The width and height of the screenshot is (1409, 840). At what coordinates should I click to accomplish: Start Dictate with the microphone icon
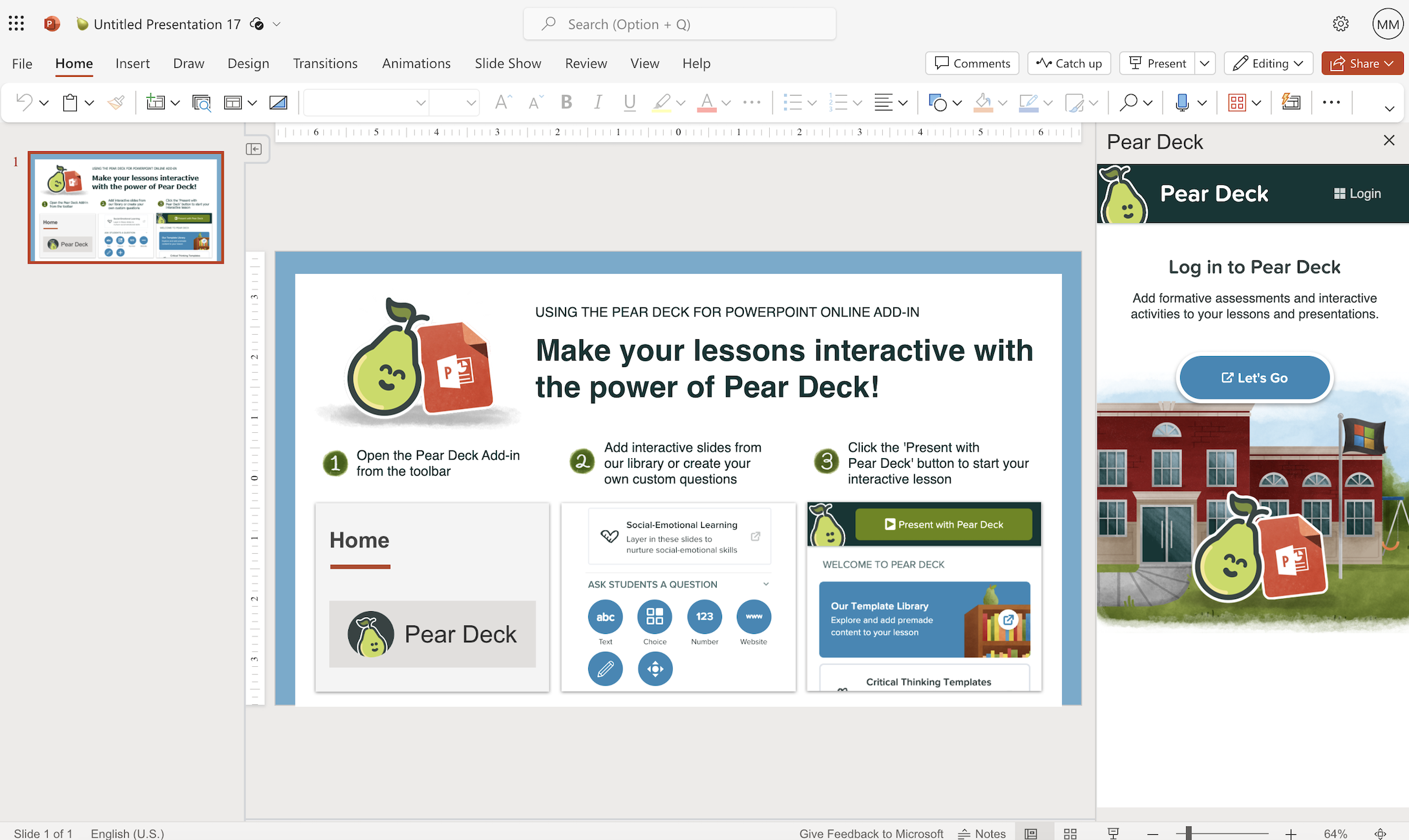point(1182,102)
